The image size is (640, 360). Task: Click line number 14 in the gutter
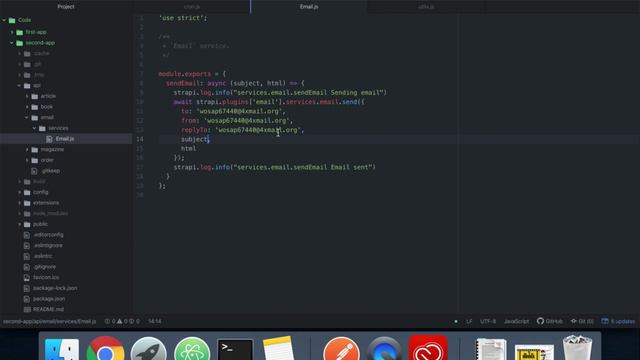point(140,139)
